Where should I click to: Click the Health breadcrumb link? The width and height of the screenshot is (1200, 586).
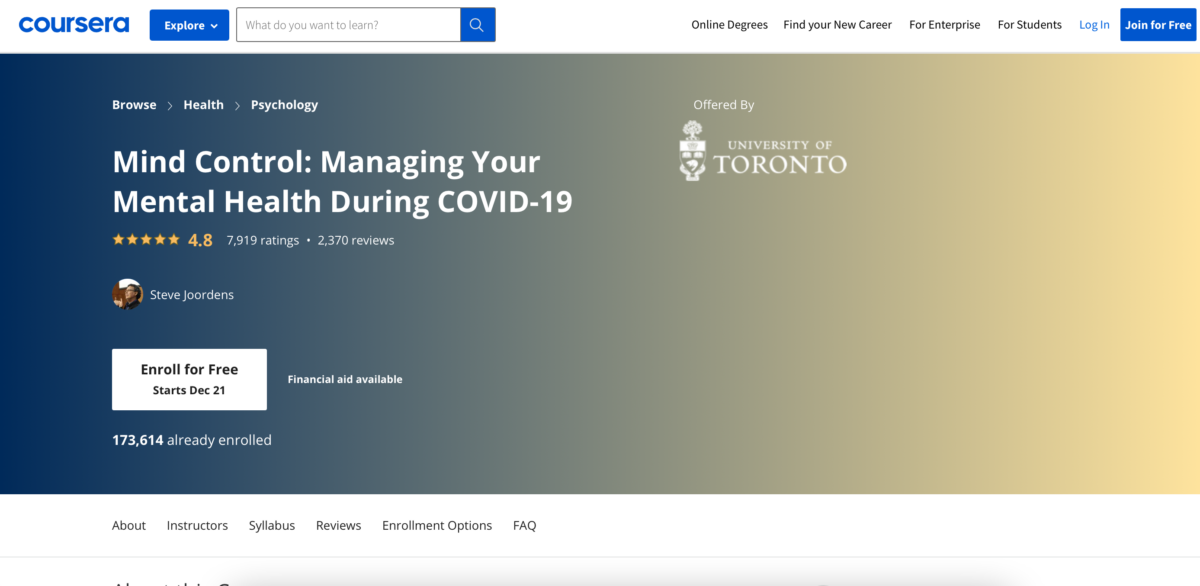pyautogui.click(x=204, y=105)
